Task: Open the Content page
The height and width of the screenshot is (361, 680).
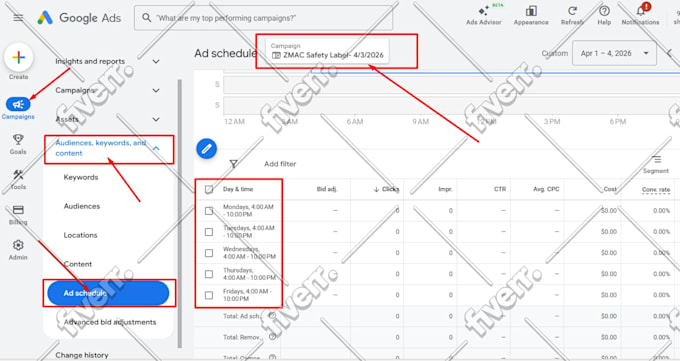Action: coord(78,264)
